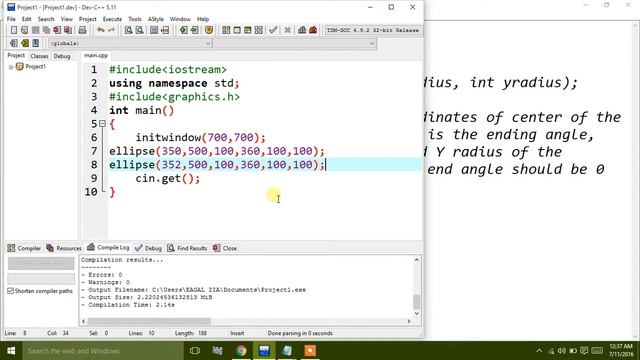Click the Debug checkmark toolbar icon

pos(273,30)
